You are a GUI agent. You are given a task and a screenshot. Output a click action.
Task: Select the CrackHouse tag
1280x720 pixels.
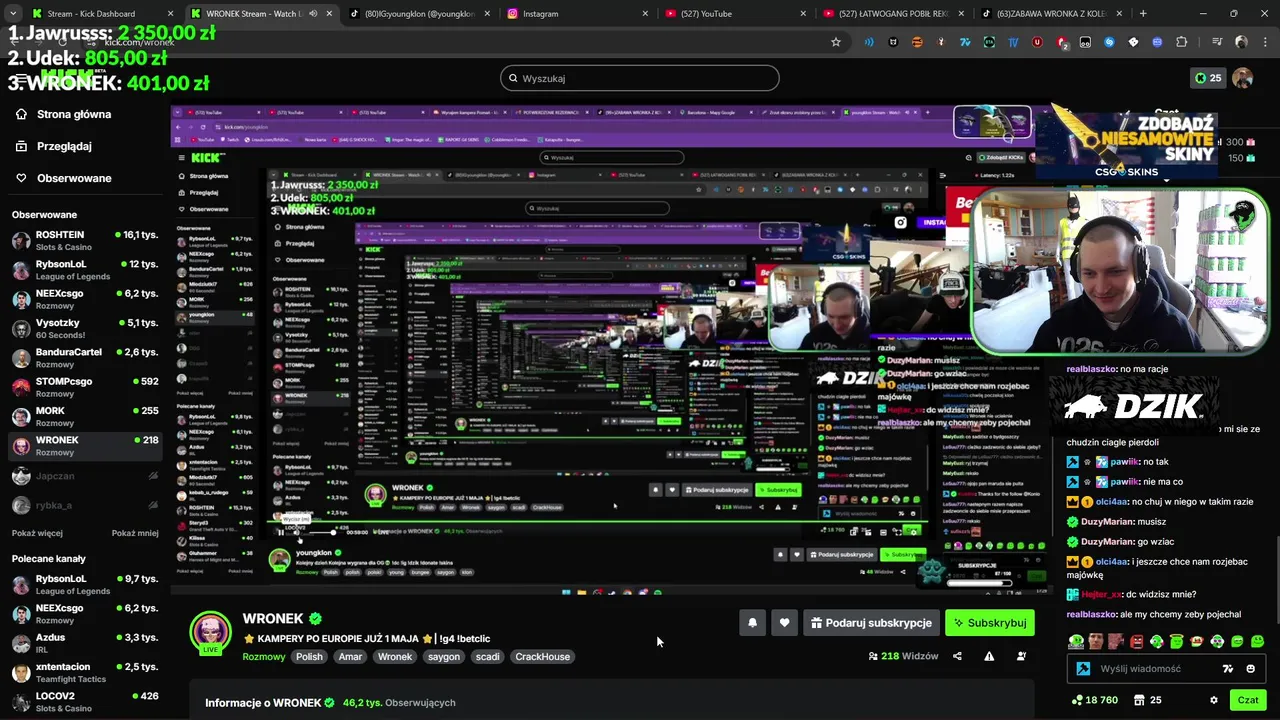click(x=543, y=657)
